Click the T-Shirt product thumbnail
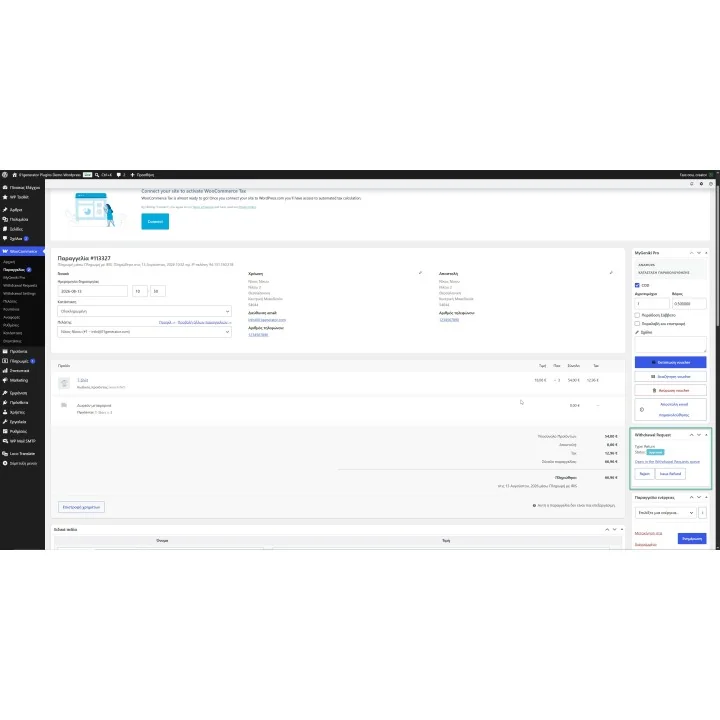Screen dimensions: 720x720 click(x=64, y=383)
